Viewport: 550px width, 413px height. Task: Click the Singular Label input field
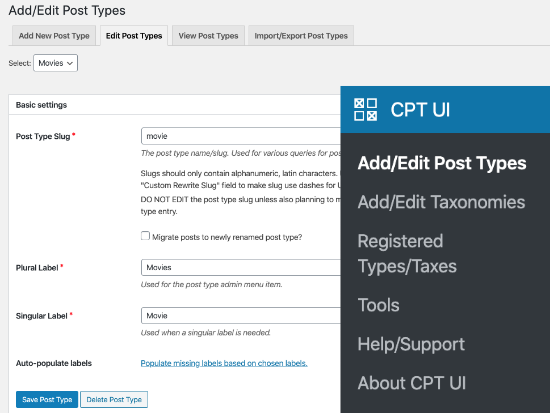(241, 315)
